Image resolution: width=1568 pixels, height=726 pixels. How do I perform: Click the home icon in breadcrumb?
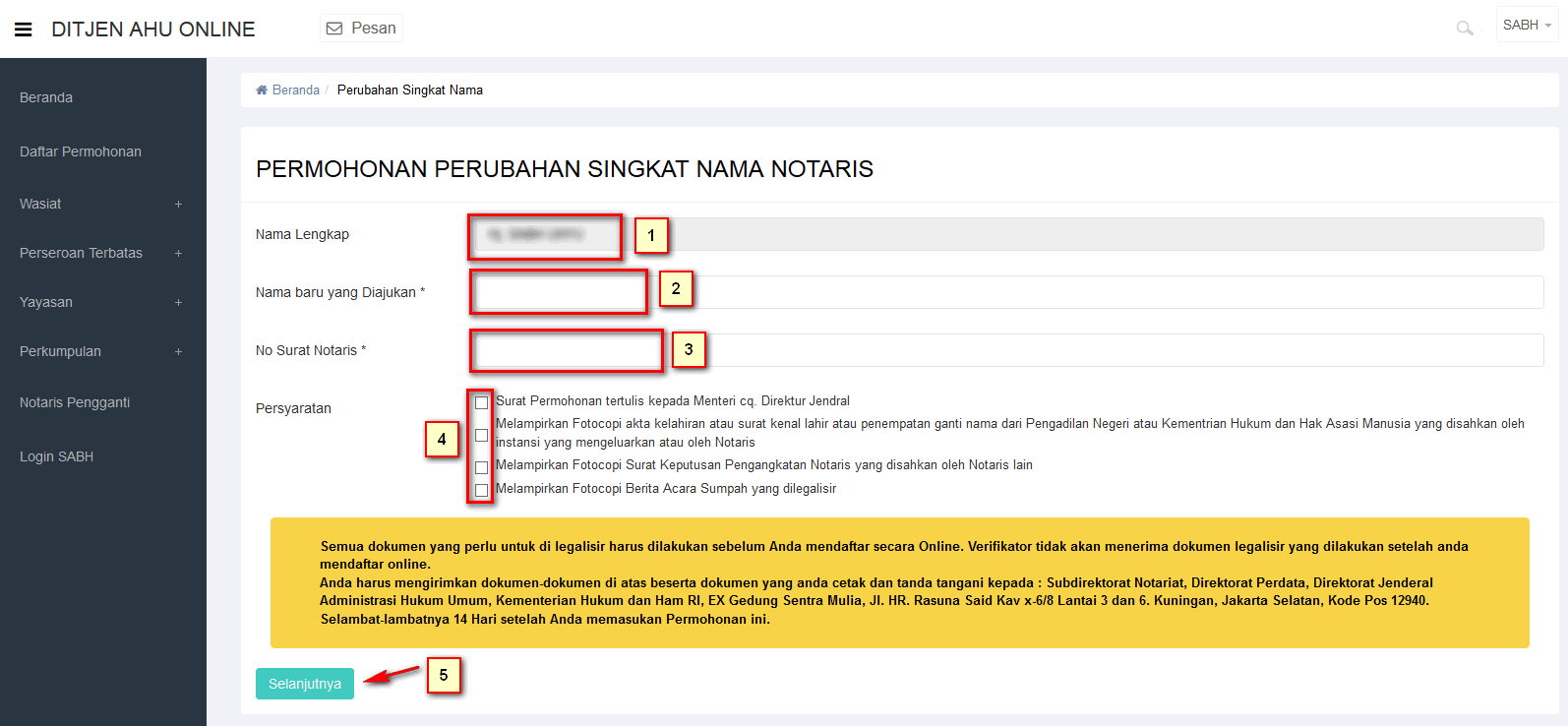click(262, 91)
